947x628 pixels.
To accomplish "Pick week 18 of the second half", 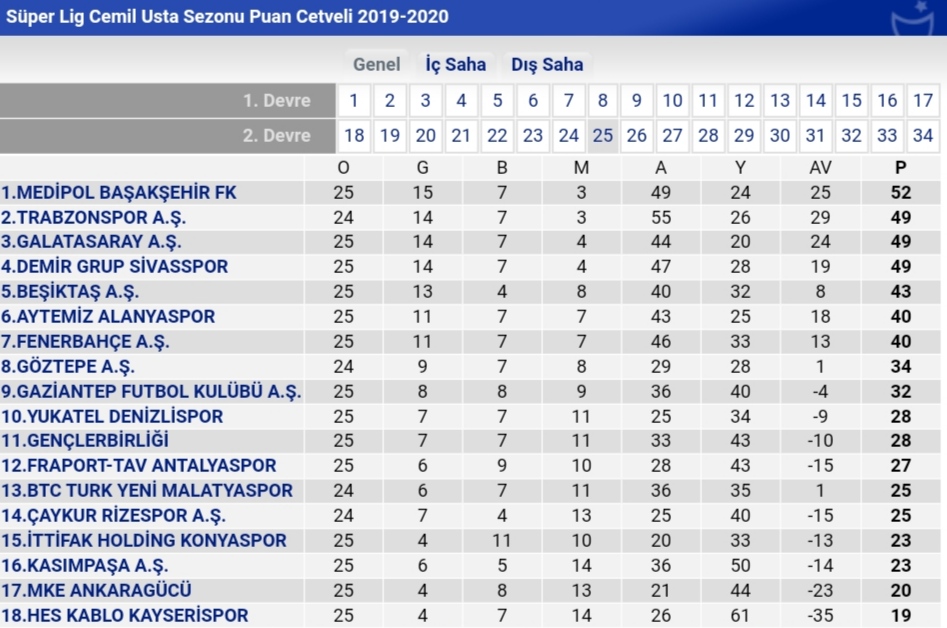I will 354,136.
